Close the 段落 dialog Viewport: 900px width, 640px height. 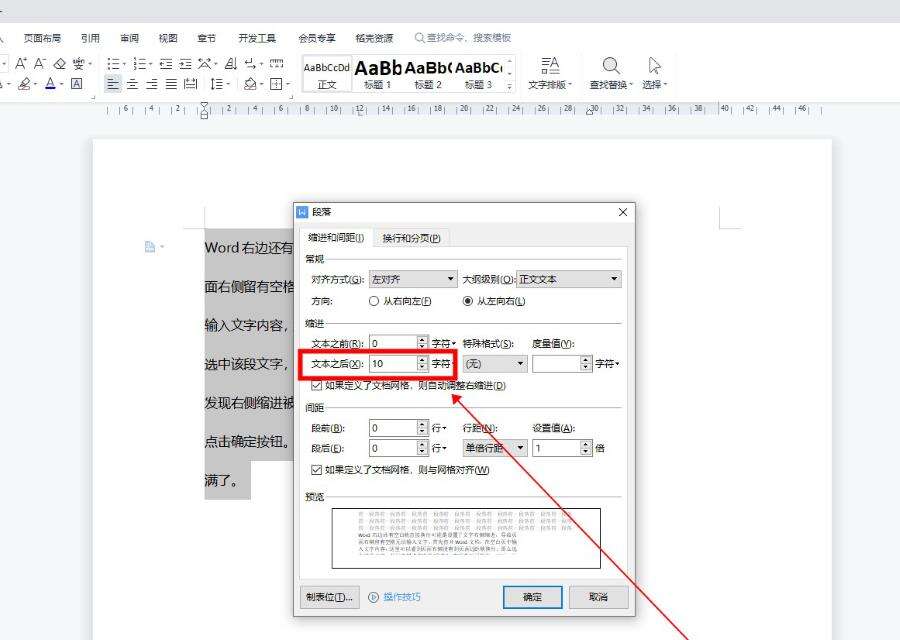(623, 212)
